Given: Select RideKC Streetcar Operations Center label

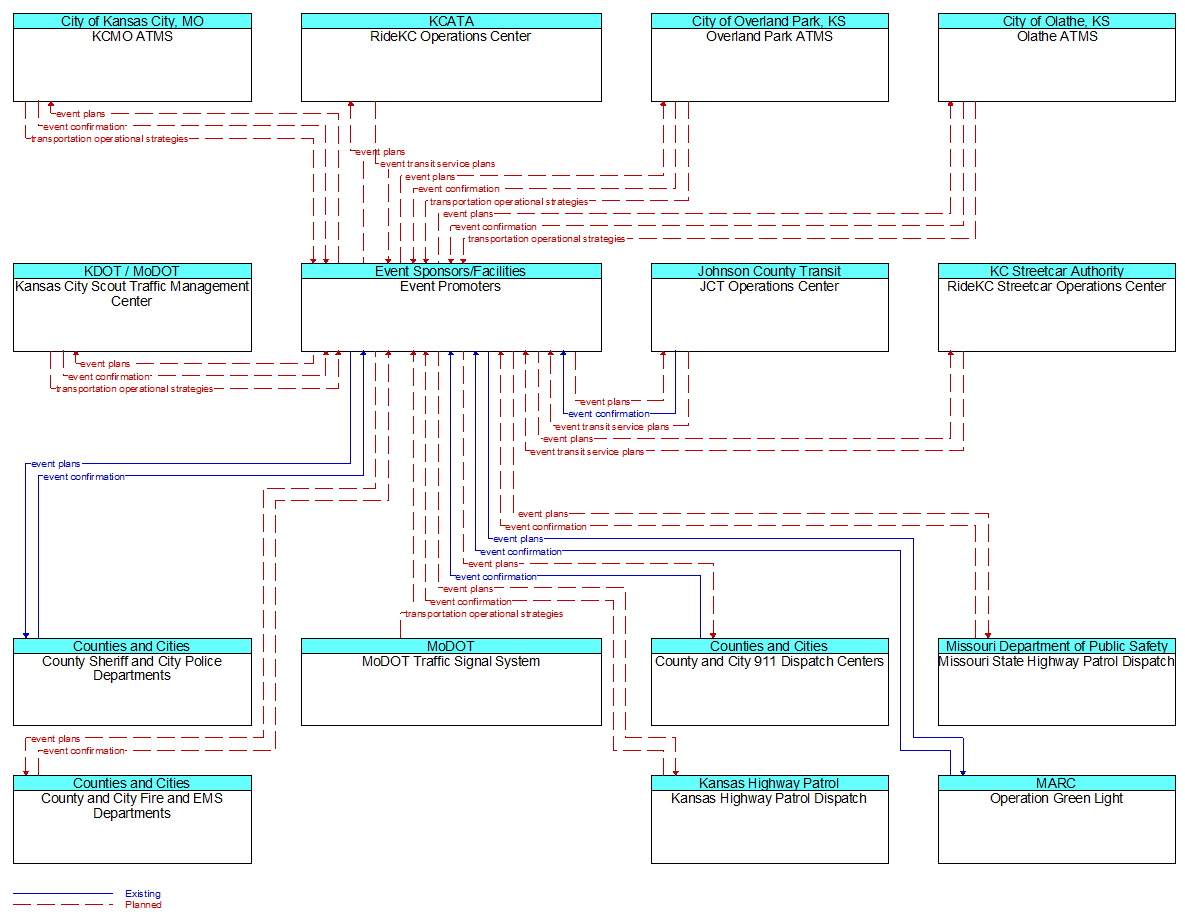Looking at the screenshot, I should click(x=1057, y=286).
